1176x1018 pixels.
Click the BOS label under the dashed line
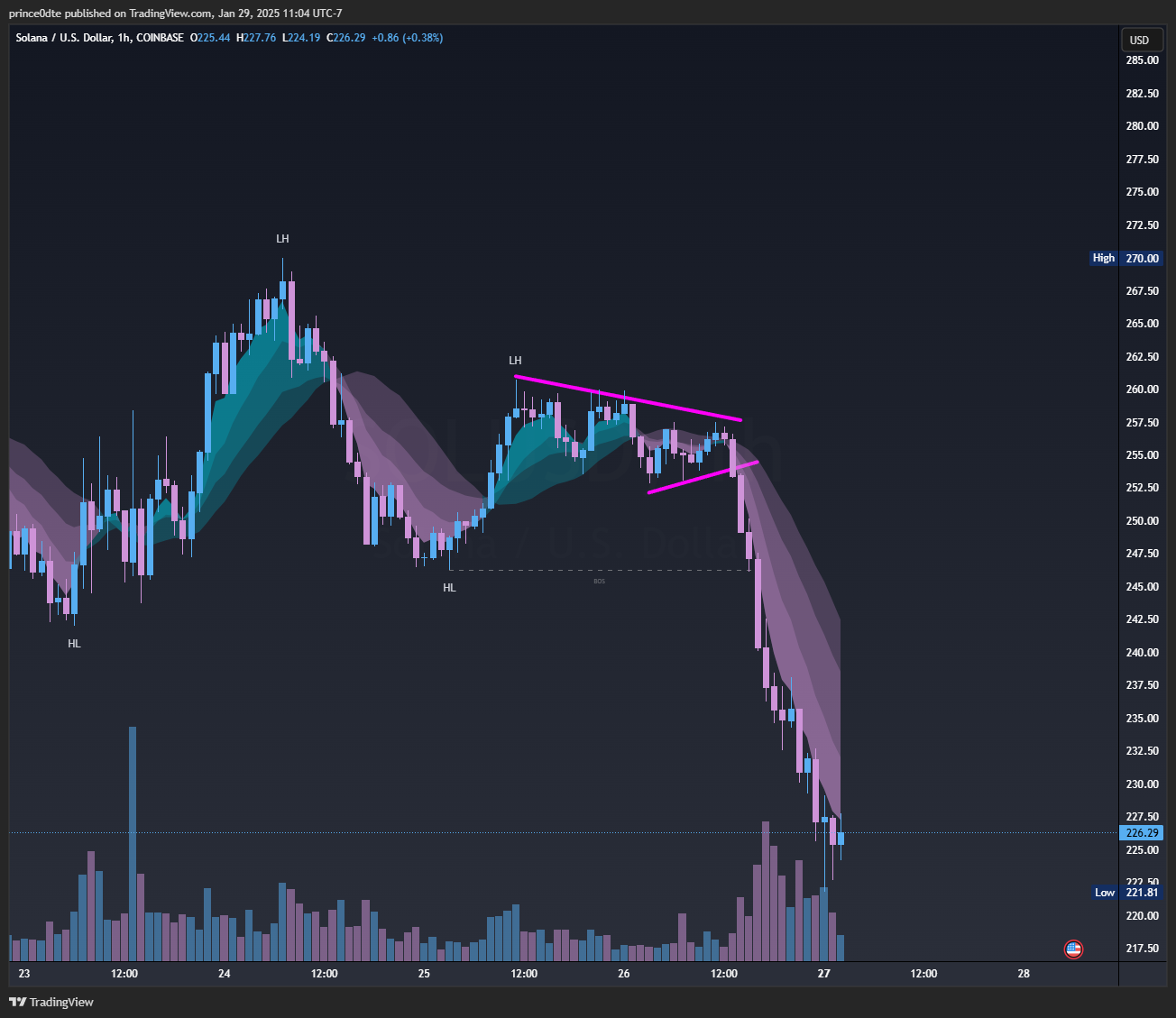click(x=600, y=582)
